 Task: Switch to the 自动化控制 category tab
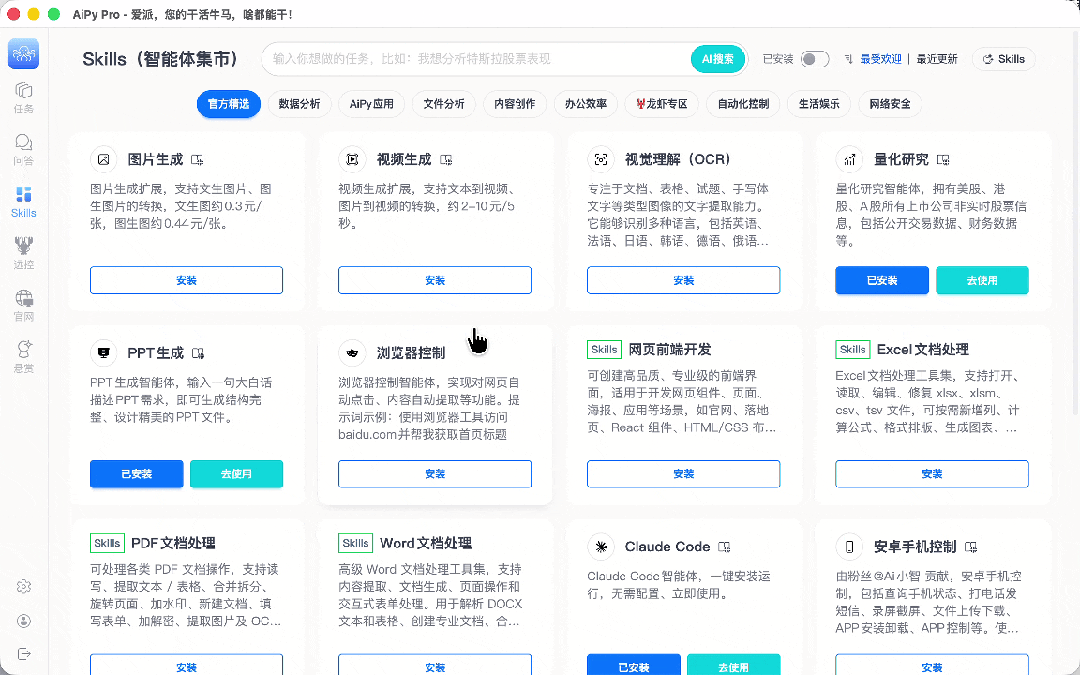click(743, 104)
